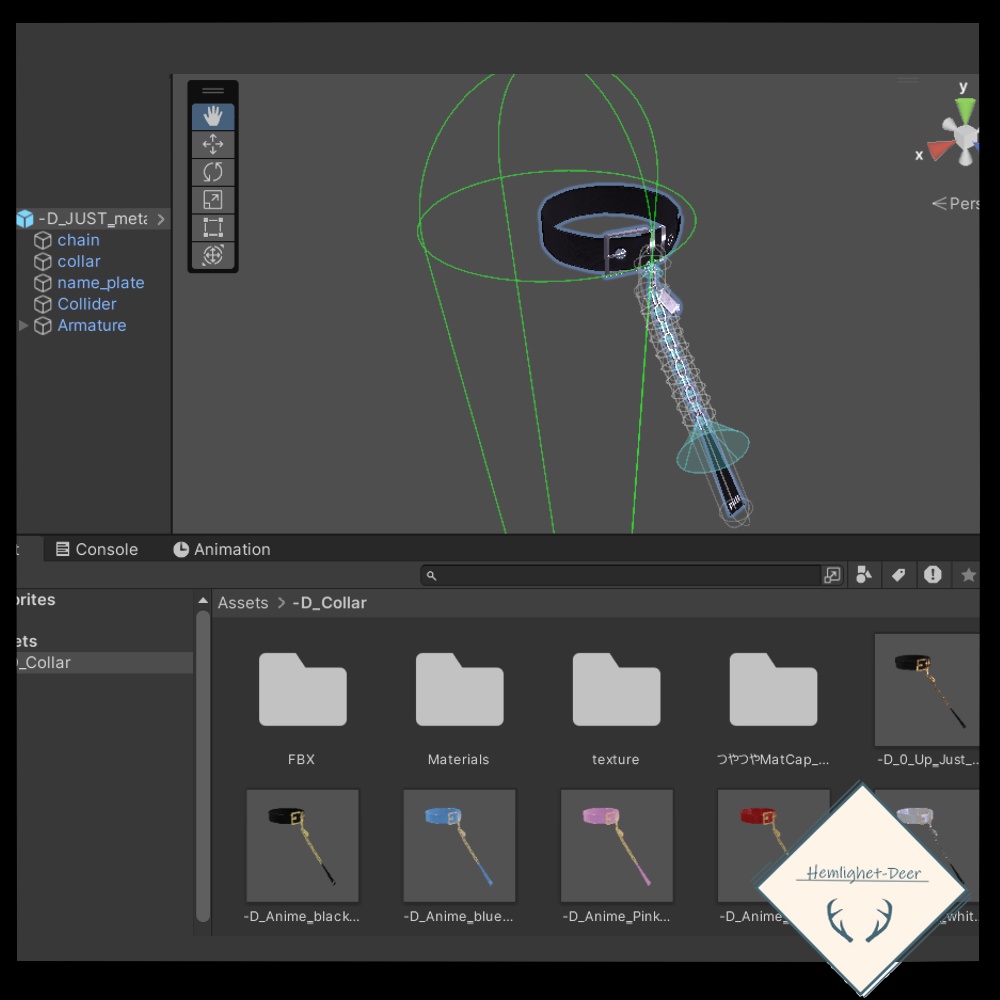Click the favorites star search icon

968,575
